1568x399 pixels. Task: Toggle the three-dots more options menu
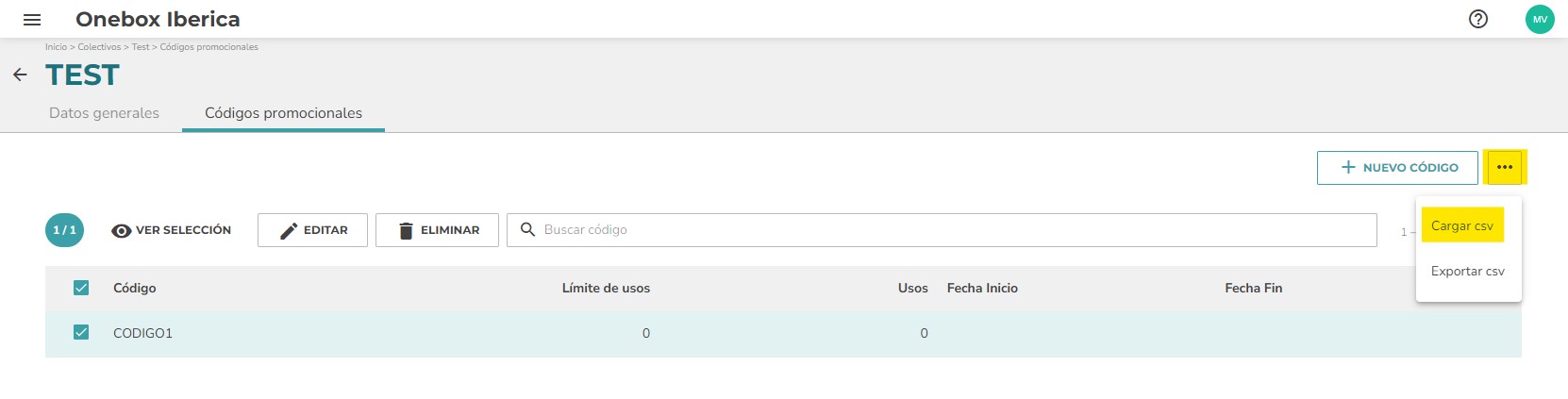click(1505, 167)
